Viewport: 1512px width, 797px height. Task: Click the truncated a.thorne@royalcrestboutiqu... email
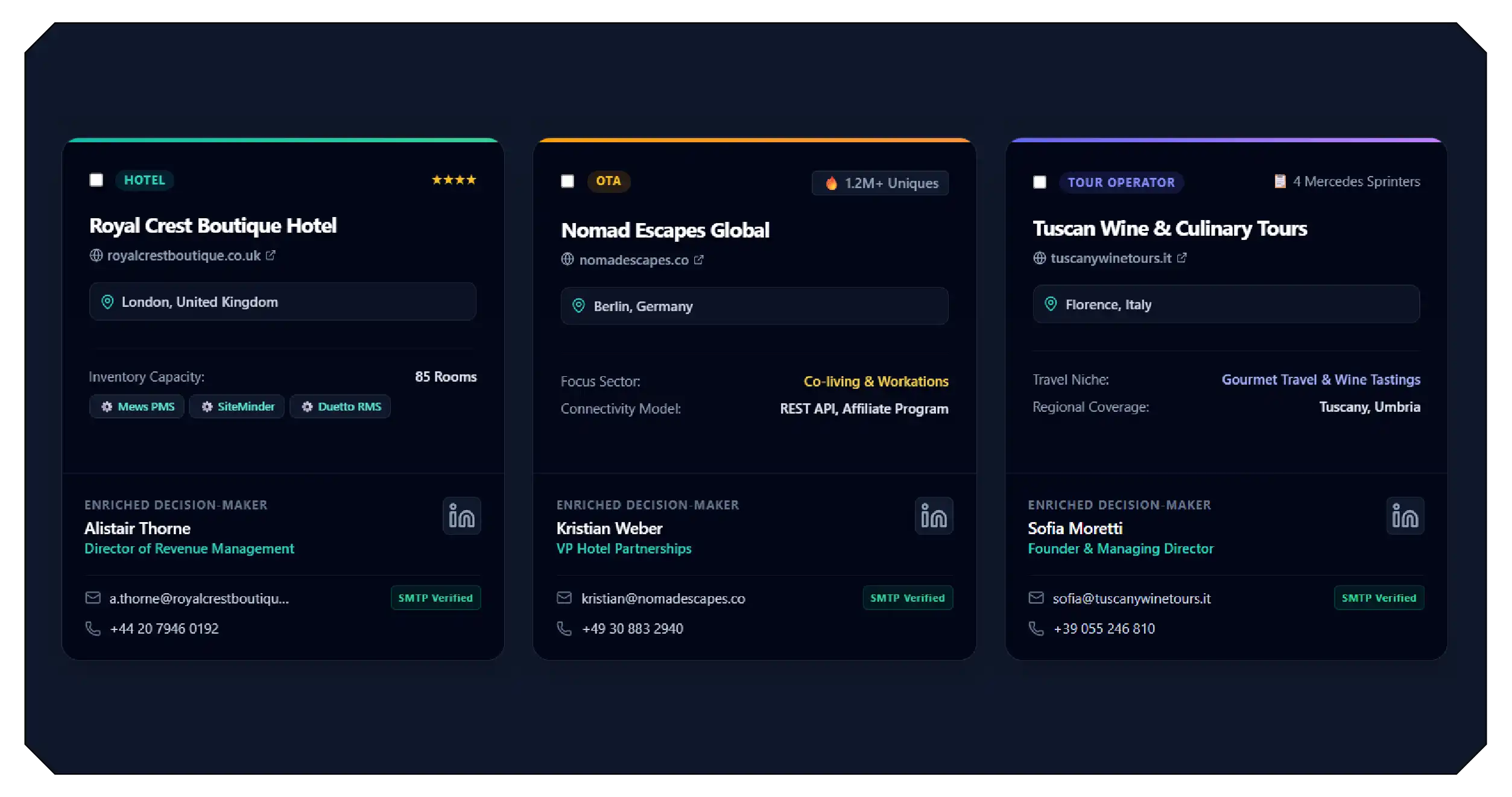coord(199,599)
